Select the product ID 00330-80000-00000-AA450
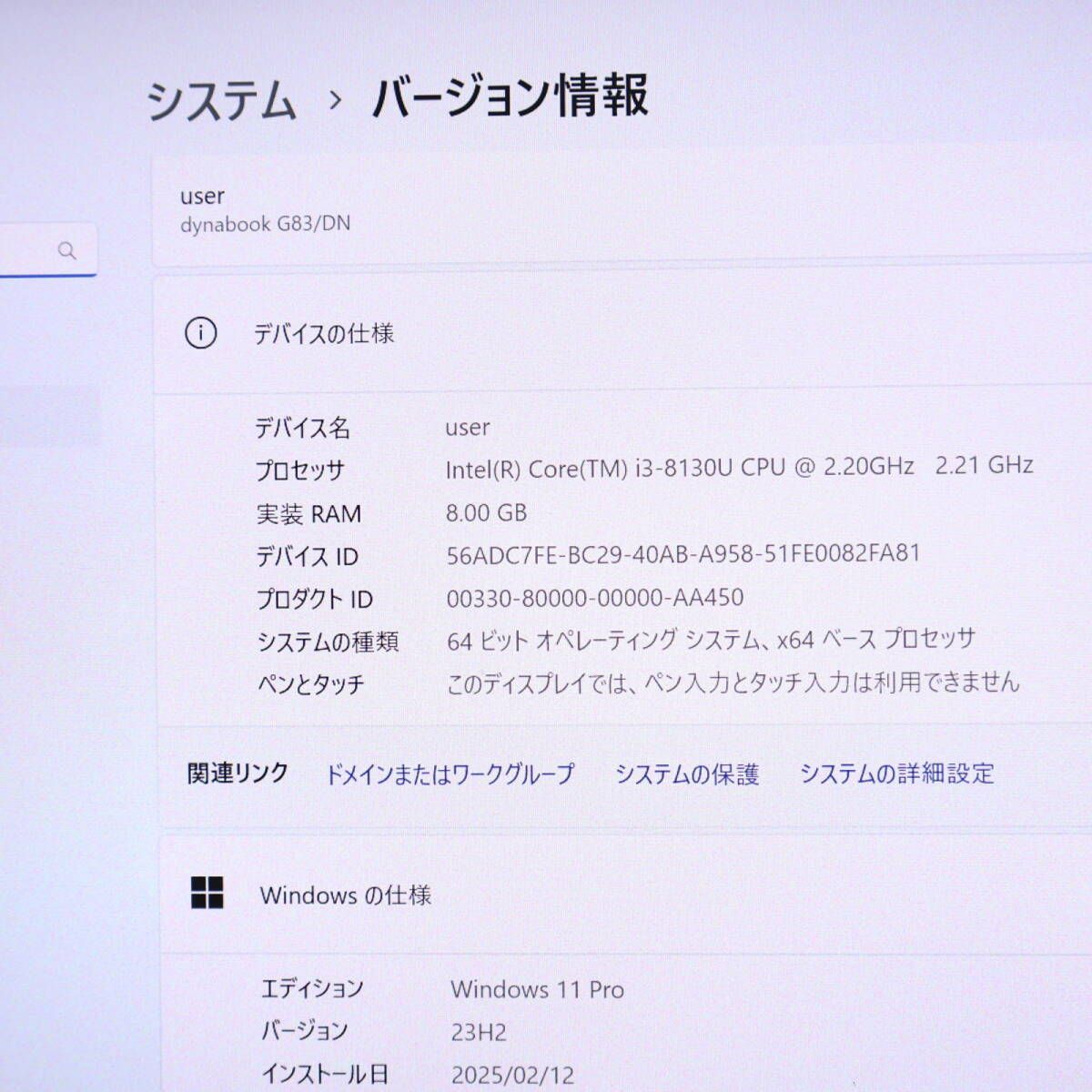1092x1092 pixels. pyautogui.click(x=595, y=598)
